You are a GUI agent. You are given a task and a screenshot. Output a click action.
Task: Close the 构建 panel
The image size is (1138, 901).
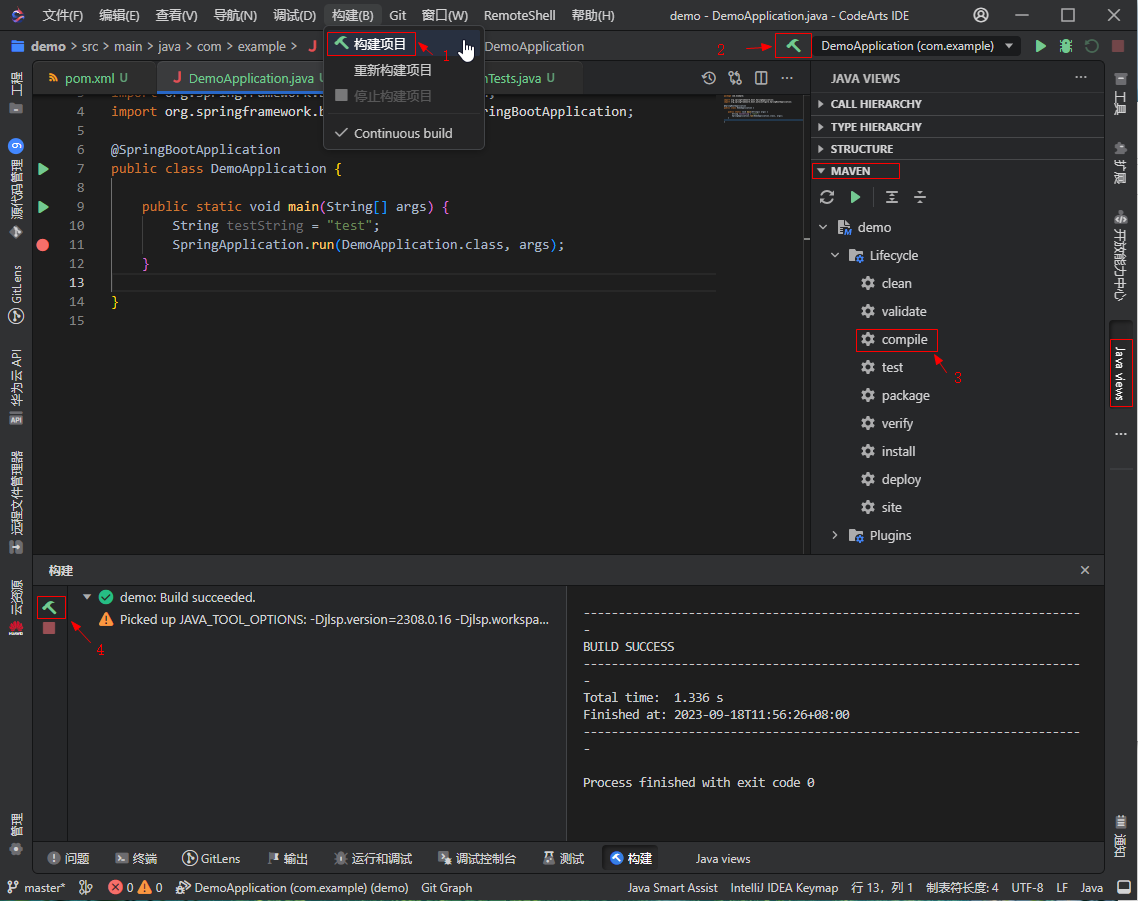[1085, 570]
